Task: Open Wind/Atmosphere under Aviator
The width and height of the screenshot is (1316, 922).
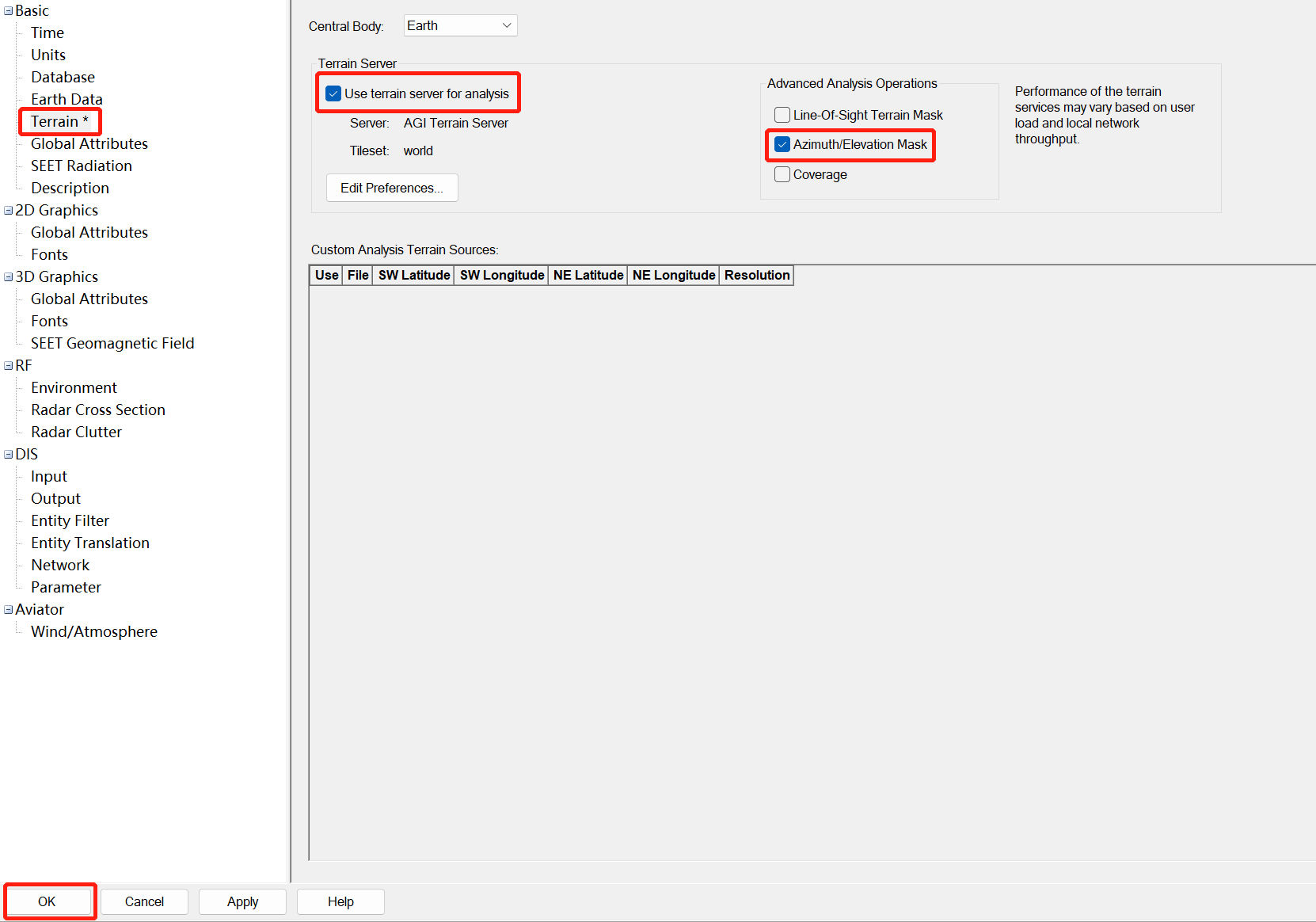Action: coord(94,631)
